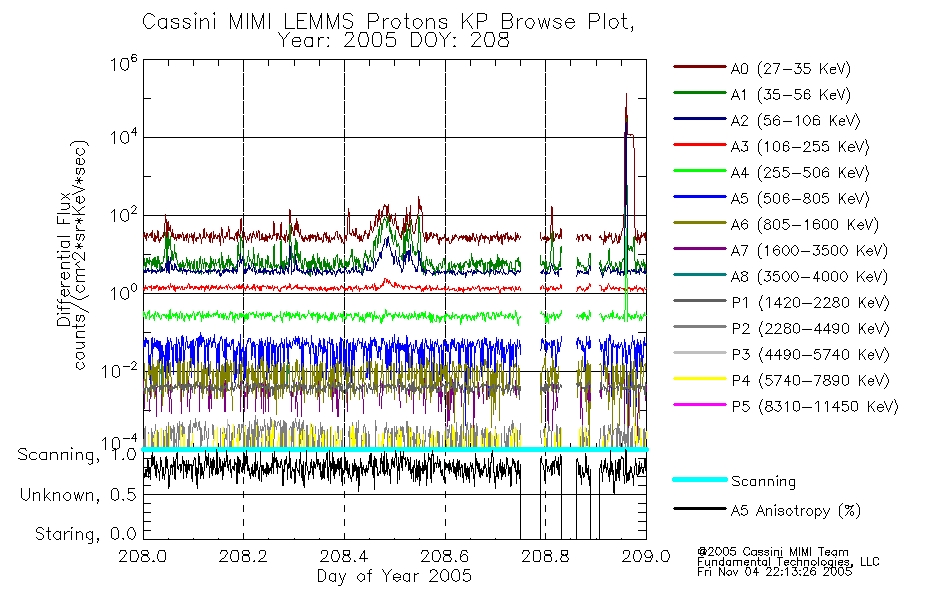Click the Unknown, 0.5 axis label
Image resolution: width=950 pixels, height=600 pixels.
[x=78, y=496]
